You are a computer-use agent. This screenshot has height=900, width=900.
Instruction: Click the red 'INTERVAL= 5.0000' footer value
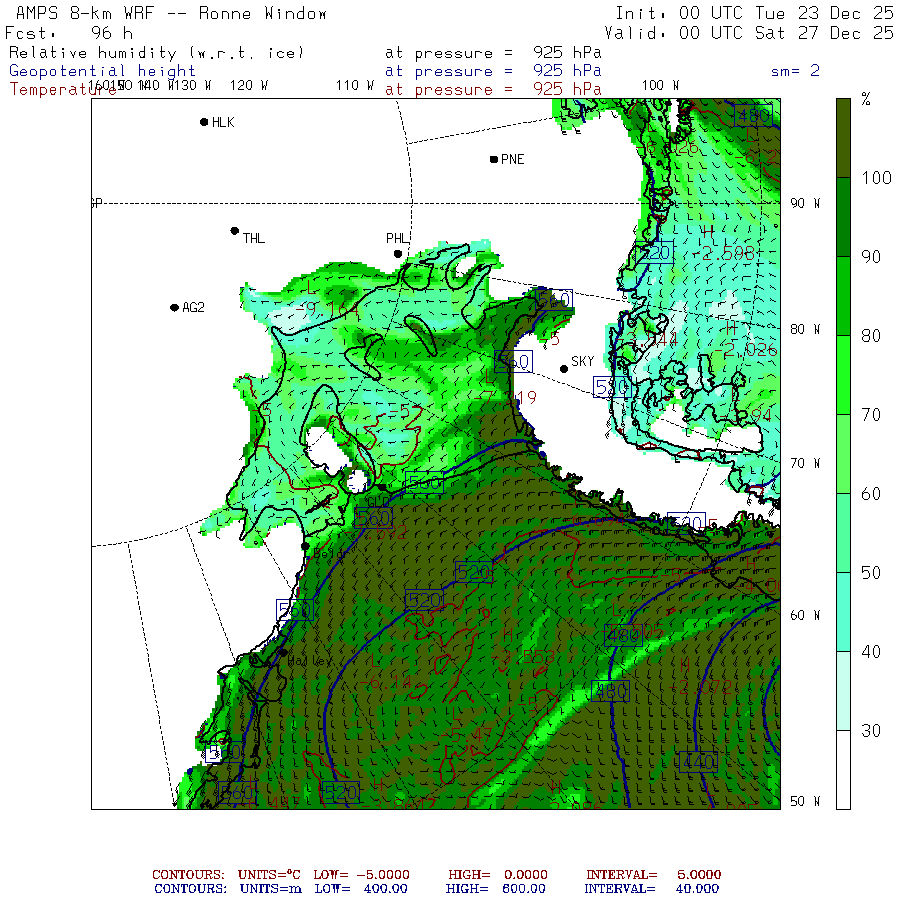click(654, 875)
